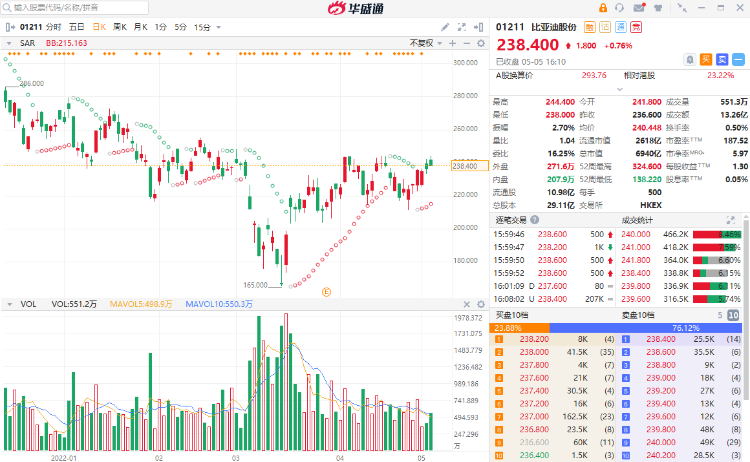This screenshot has width=750, height=462.
Task: Switch to the 1分 one-minute chart
Action: click(x=160, y=27)
